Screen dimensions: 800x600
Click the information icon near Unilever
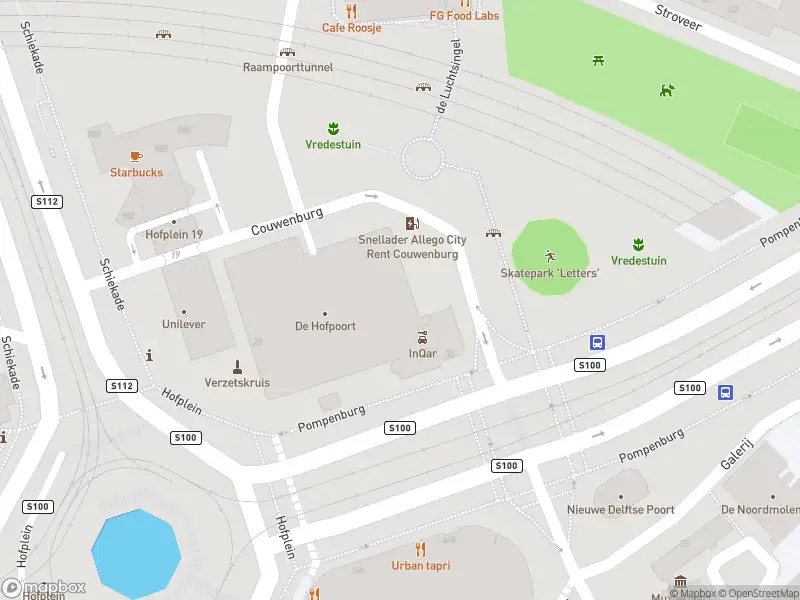[149, 355]
